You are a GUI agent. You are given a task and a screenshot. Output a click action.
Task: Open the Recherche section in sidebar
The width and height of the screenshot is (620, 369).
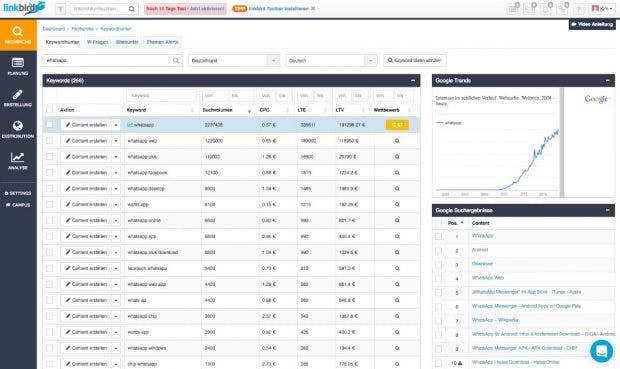coord(18,35)
